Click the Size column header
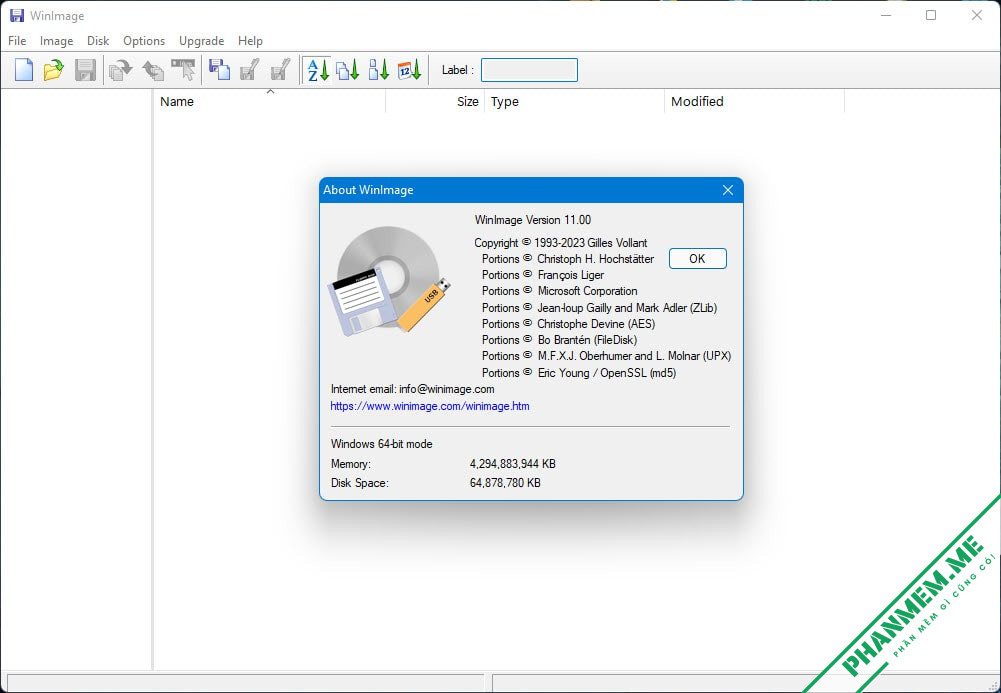The width and height of the screenshot is (1001, 693). tap(435, 101)
